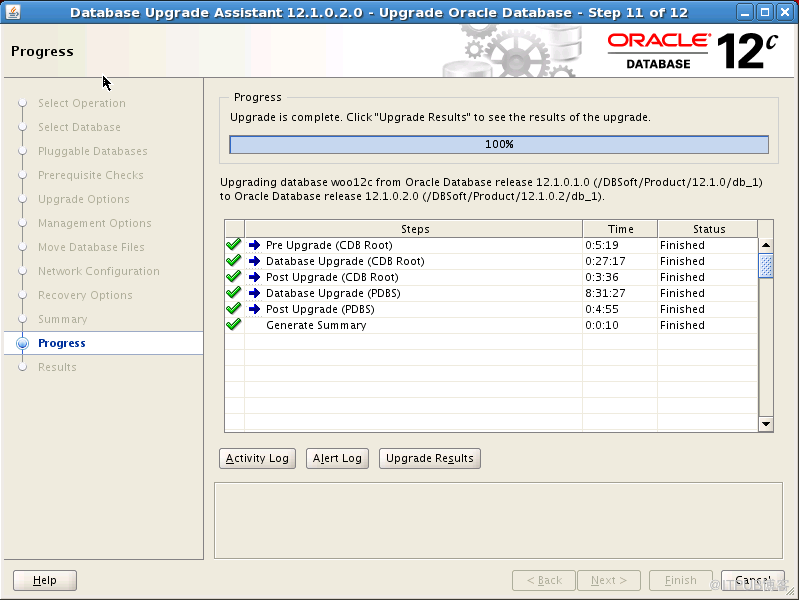Open the Help button

tap(45, 580)
